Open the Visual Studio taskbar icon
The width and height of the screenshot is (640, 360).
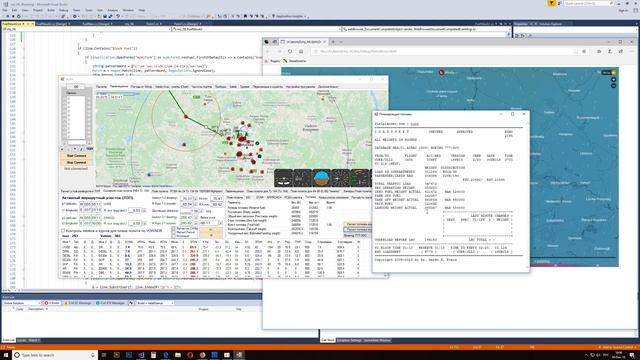(x=141, y=355)
